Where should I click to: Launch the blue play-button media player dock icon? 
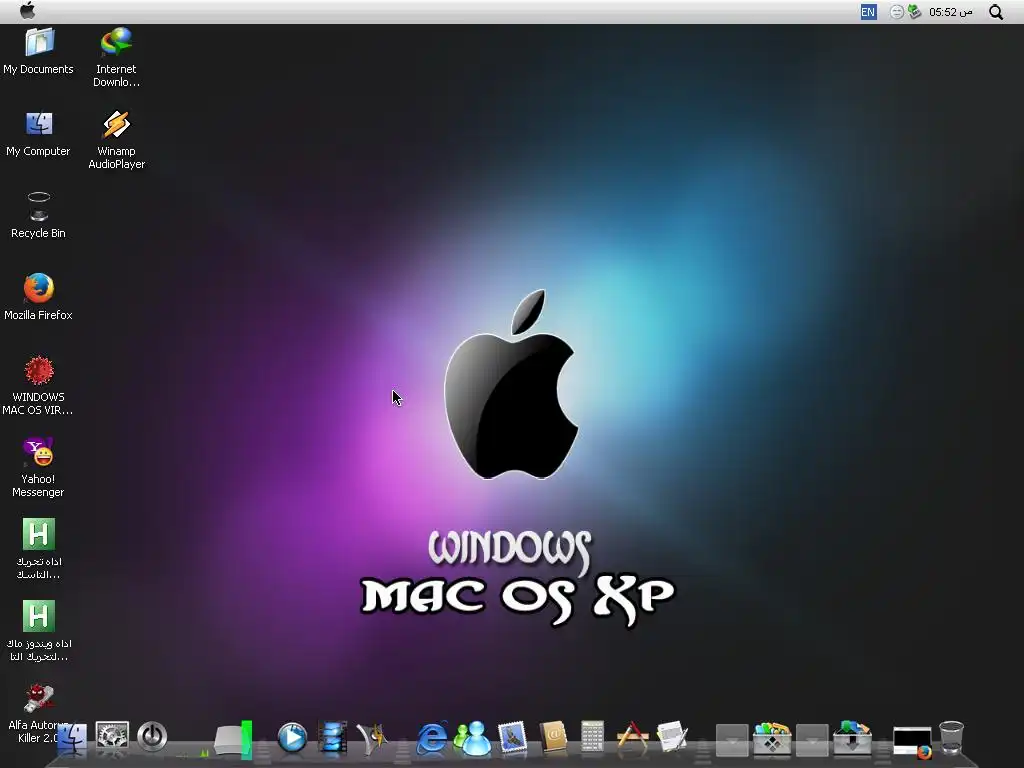click(x=292, y=738)
